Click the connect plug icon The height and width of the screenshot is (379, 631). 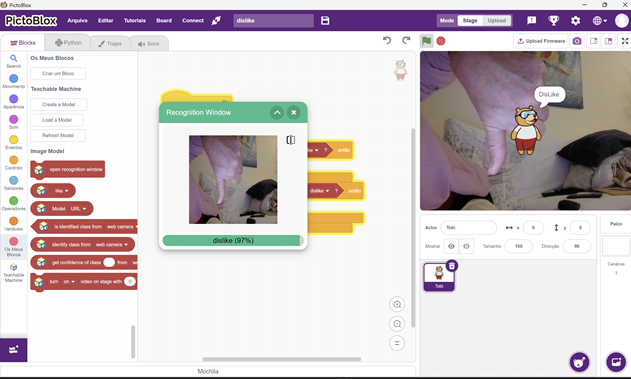click(x=216, y=21)
